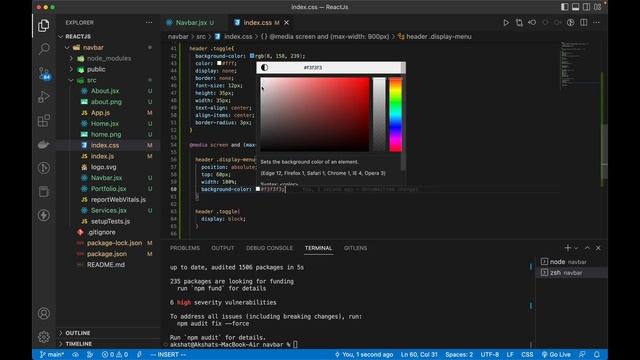Toggle color mode in color picker header
Image resolution: width=640 pixels, height=360 pixels.
click(x=264, y=67)
